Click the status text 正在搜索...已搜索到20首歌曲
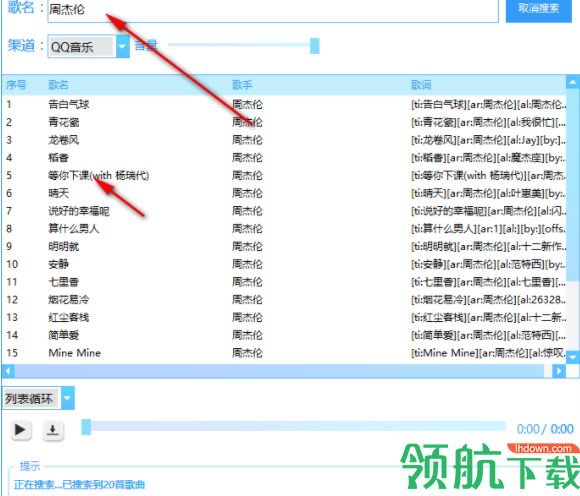 point(79,485)
